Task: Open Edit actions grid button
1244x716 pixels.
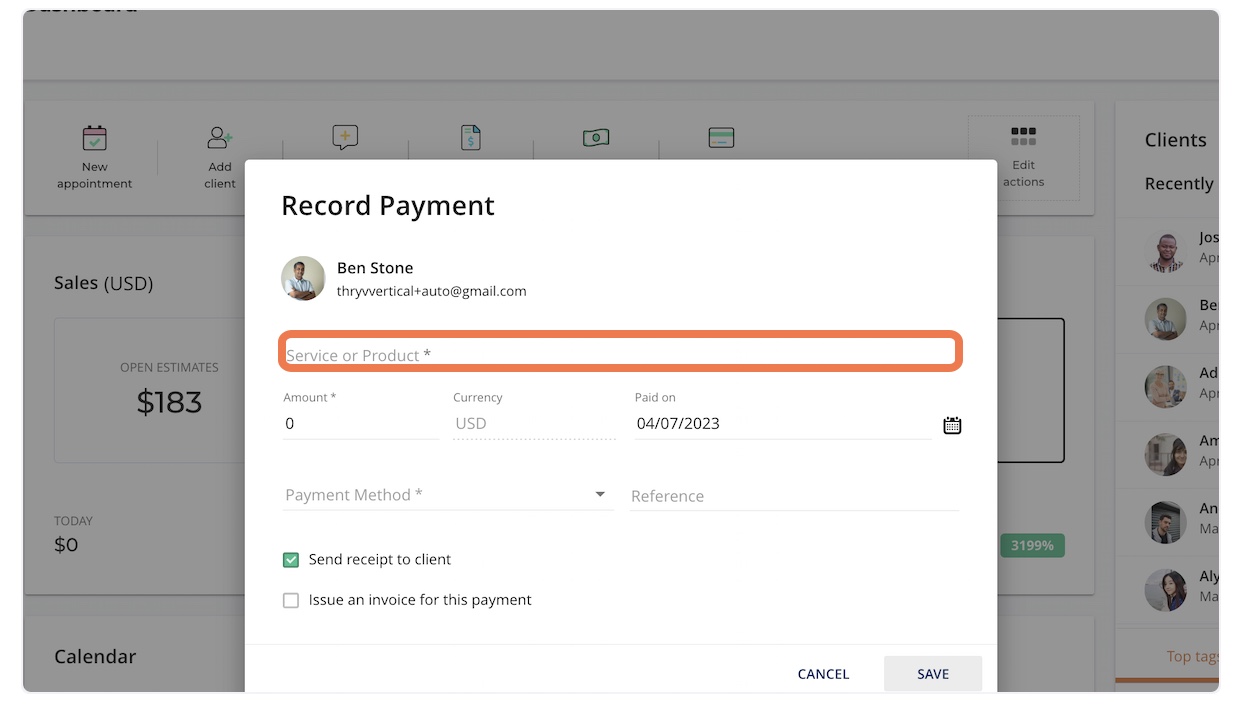Action: click(1023, 158)
